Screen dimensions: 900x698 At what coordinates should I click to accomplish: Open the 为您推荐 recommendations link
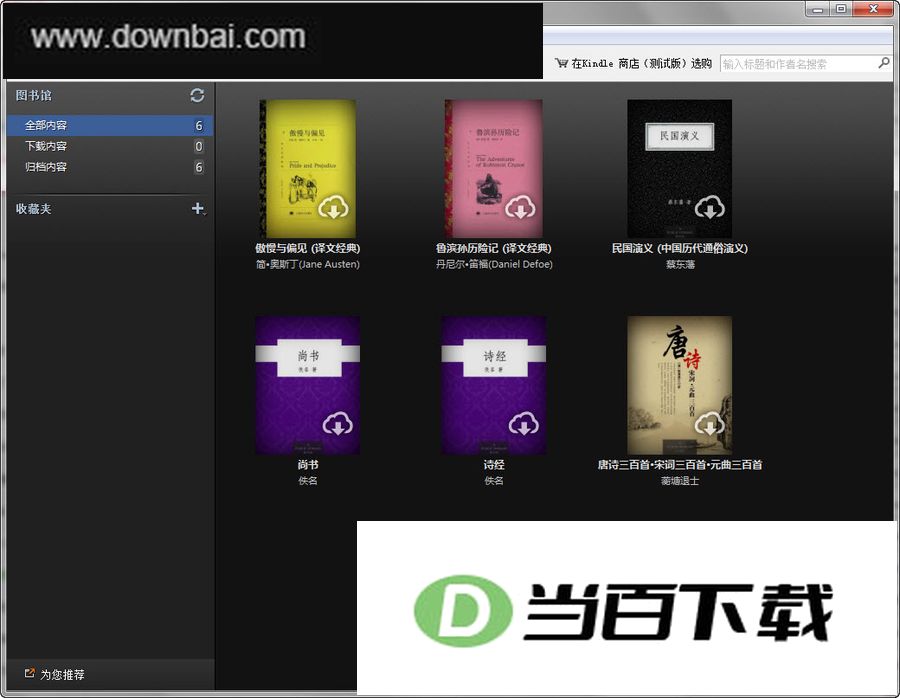(x=62, y=674)
